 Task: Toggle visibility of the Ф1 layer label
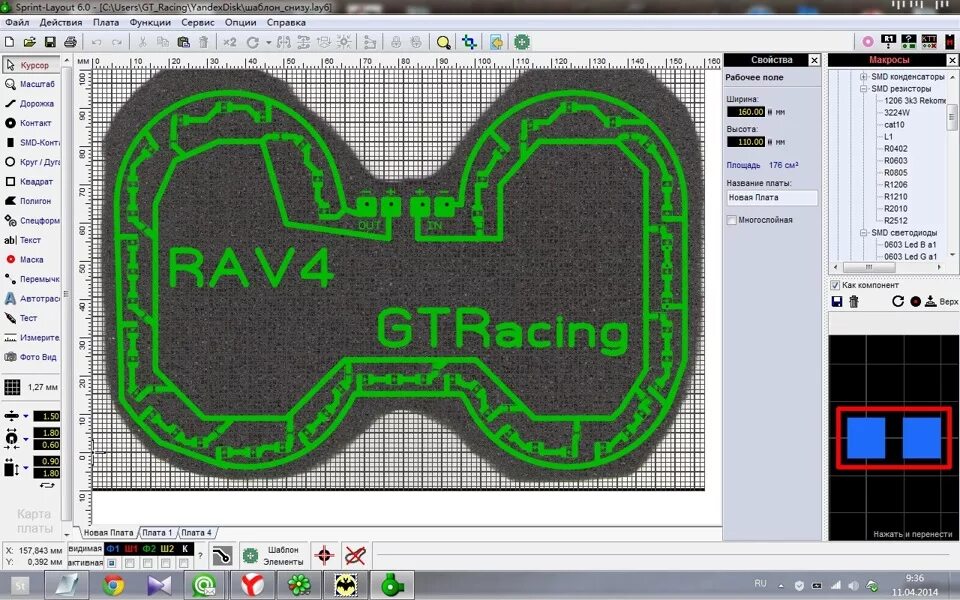coord(113,549)
